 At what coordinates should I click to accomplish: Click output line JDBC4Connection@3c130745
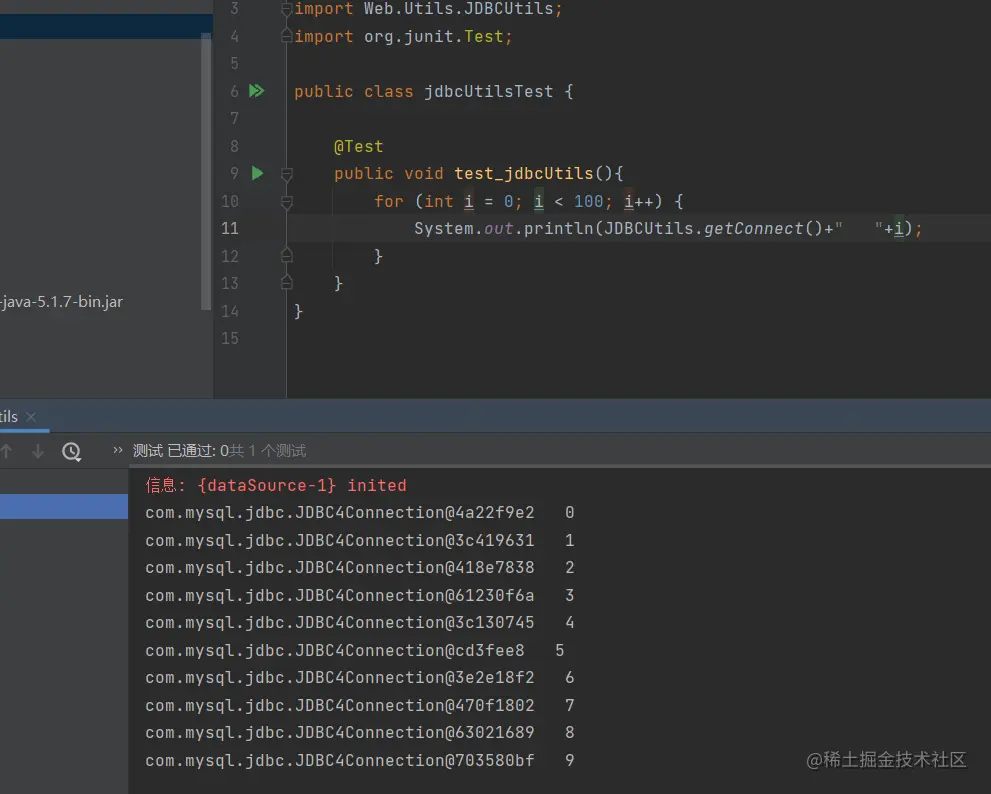tap(360, 622)
